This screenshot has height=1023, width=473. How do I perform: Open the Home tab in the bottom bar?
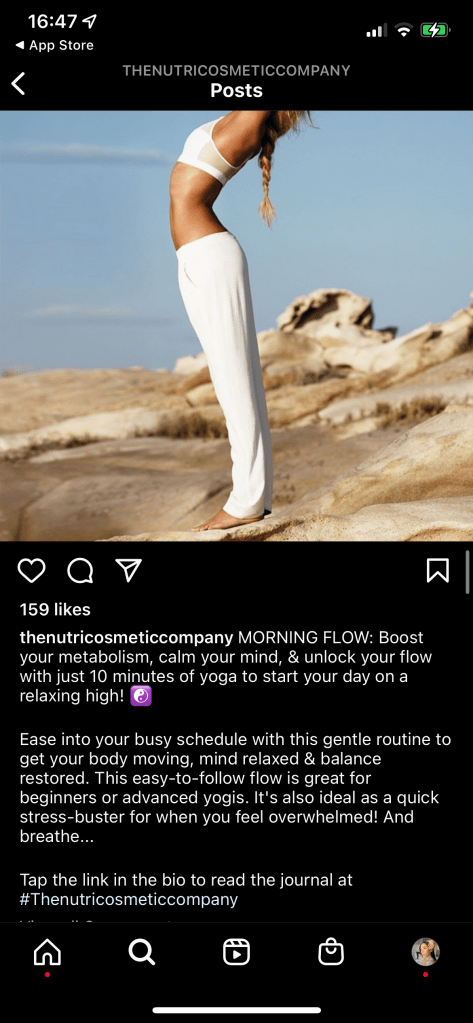(x=47, y=953)
